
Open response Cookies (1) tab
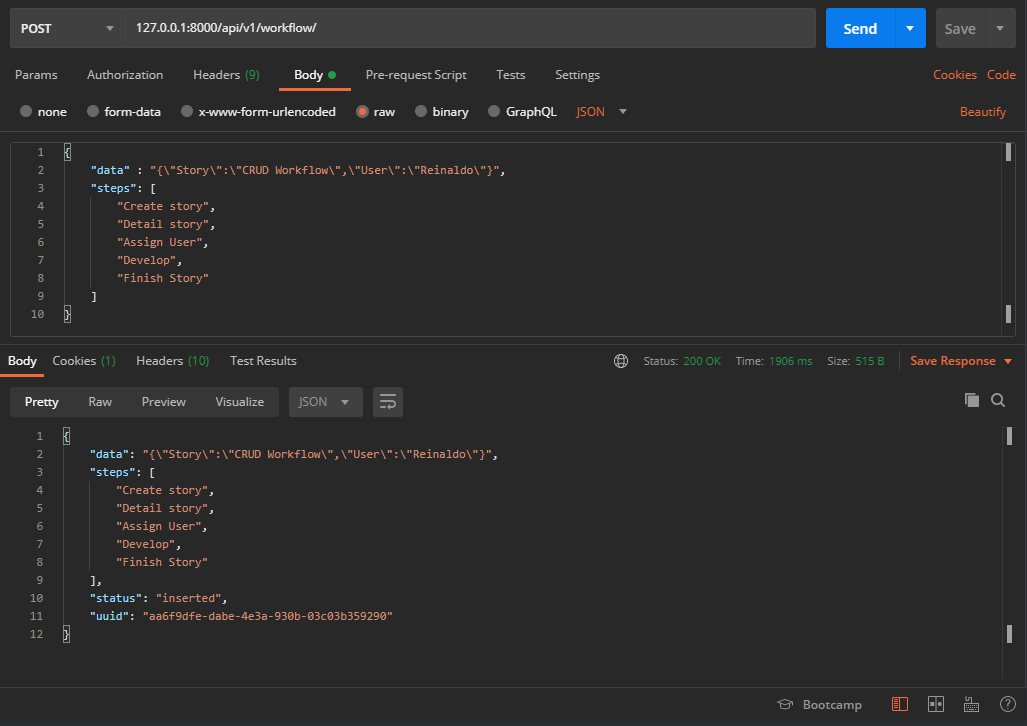[84, 361]
